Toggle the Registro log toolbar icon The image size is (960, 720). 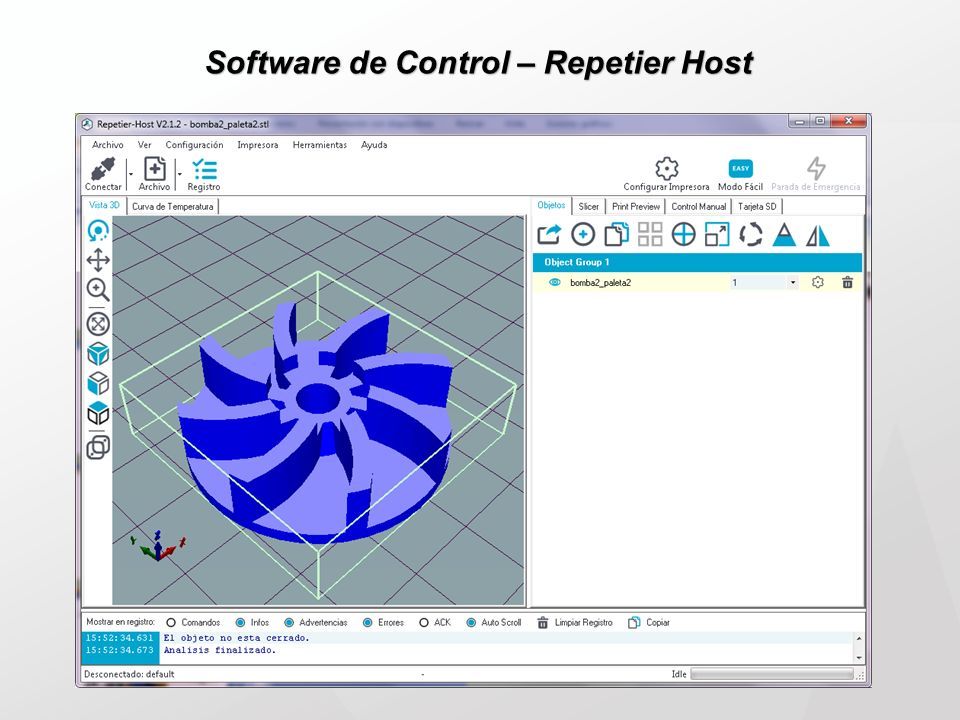point(204,169)
